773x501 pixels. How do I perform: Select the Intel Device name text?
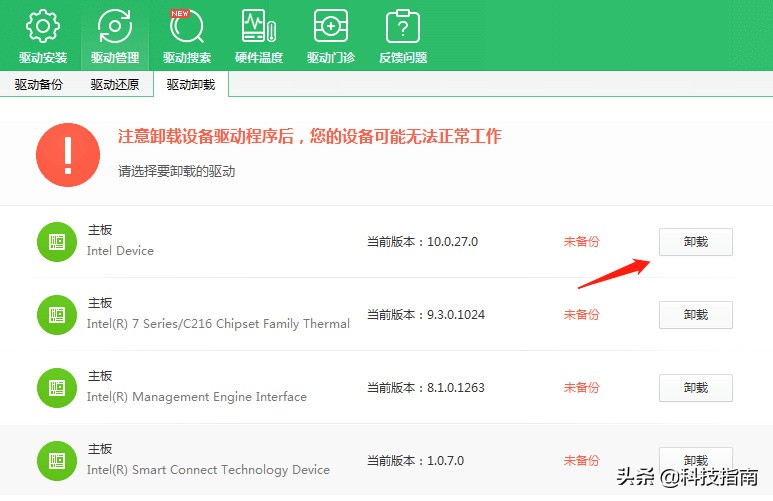click(120, 251)
